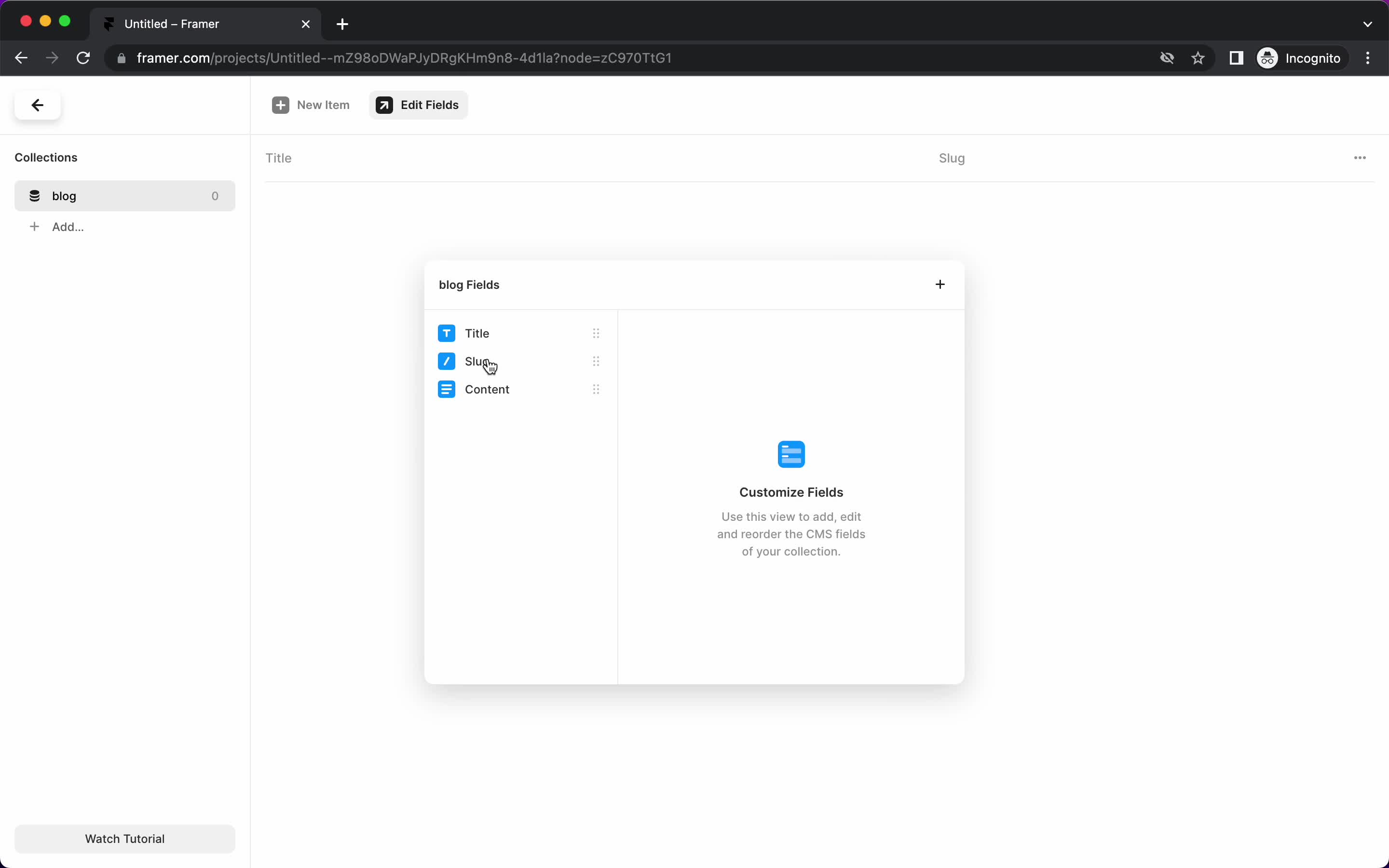This screenshot has height=868, width=1389.
Task: Open the three-dot menu for Title row
Action: (x=596, y=333)
